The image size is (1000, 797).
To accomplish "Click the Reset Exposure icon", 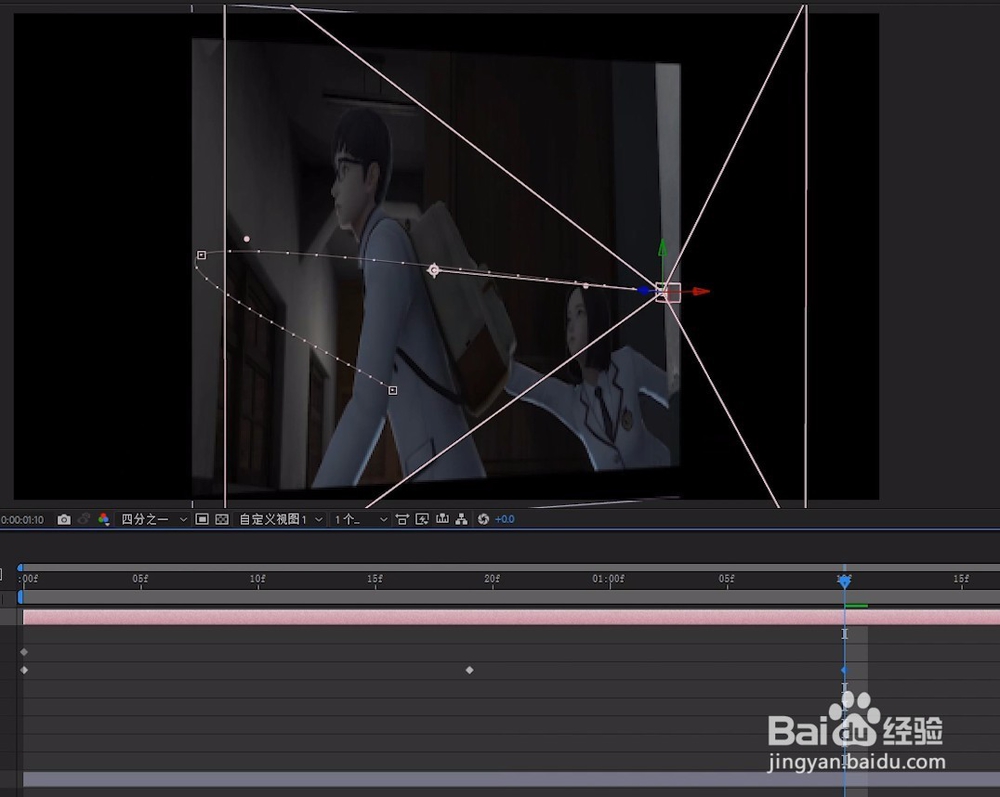I will point(483,520).
